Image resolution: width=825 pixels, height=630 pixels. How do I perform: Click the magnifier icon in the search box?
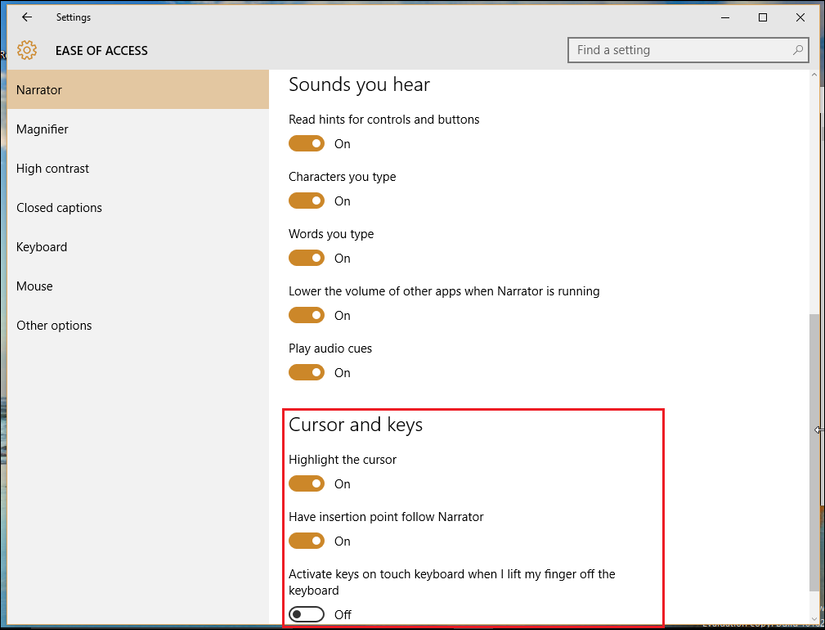(797, 49)
